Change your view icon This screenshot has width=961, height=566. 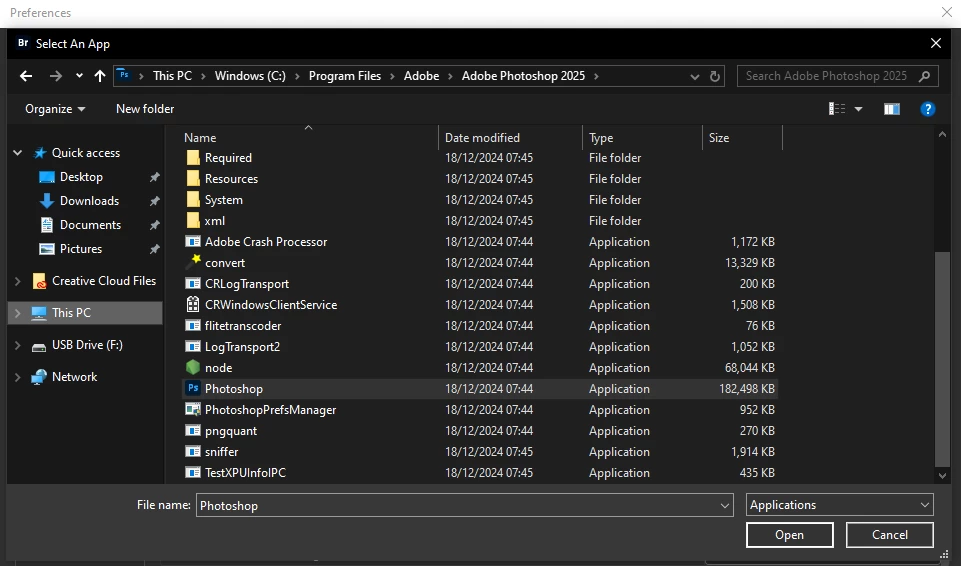(x=837, y=109)
